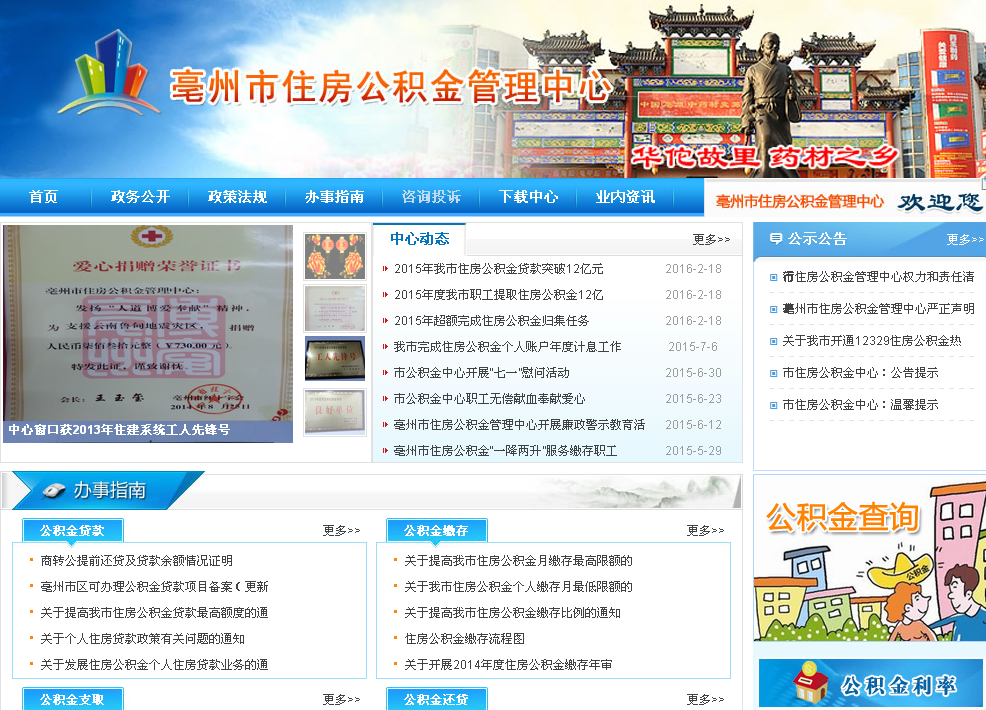This screenshot has width=986, height=710.
Task: Open news 2015年超额完成住房公积金归集任务
Action: tap(492, 321)
